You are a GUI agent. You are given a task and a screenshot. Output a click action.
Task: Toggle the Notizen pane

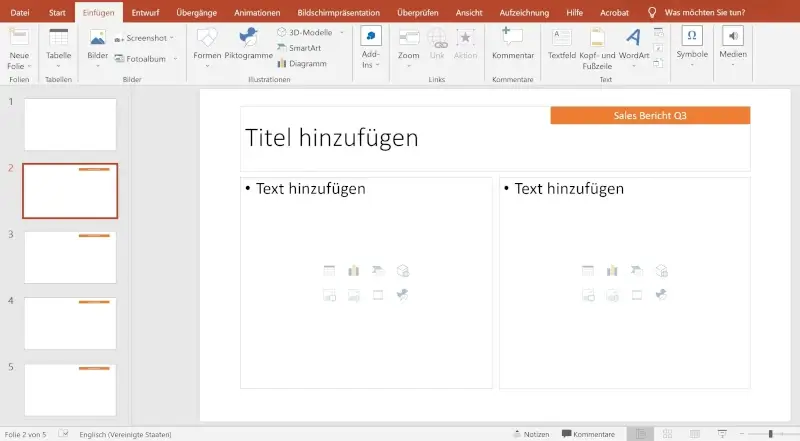(x=531, y=434)
